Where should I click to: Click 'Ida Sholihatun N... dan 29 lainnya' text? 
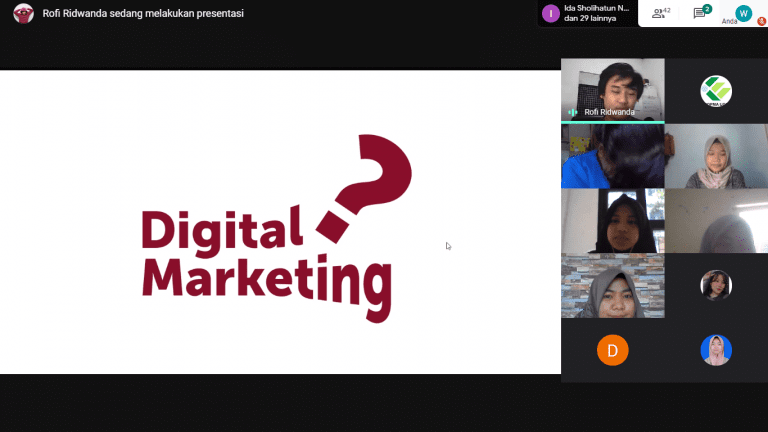(x=597, y=13)
